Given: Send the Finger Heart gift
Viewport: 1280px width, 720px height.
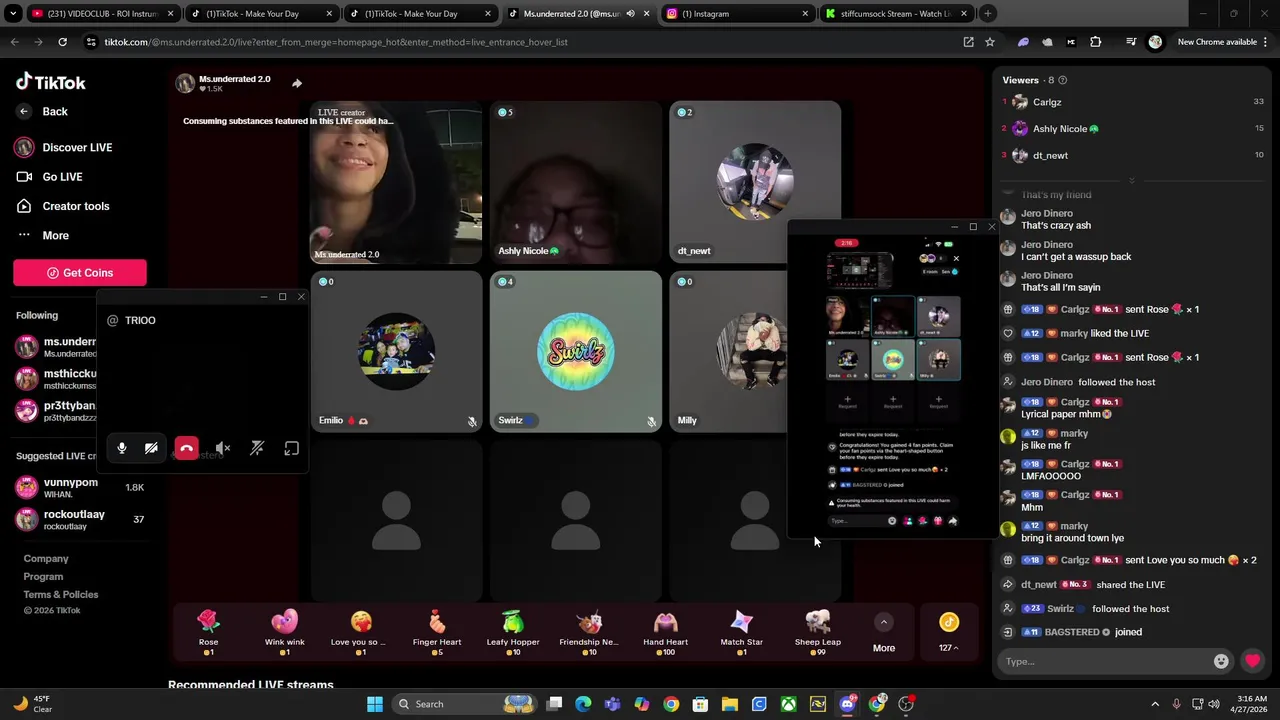Looking at the screenshot, I should (437, 632).
